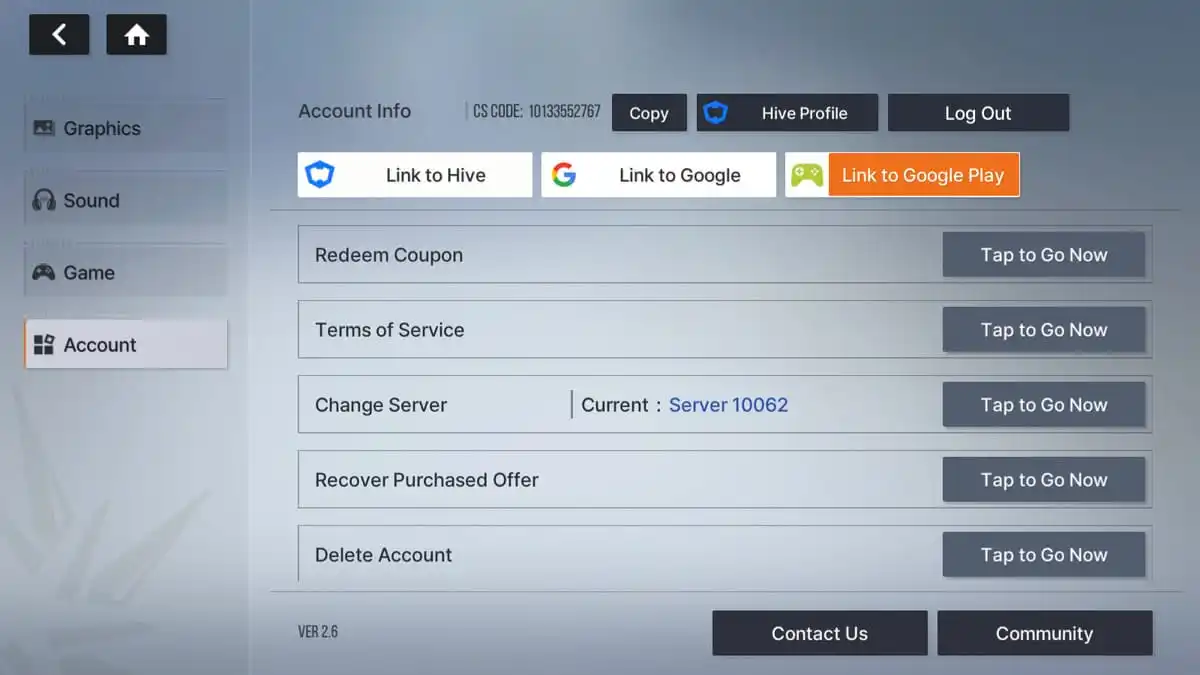Select the Account tab
1200x675 pixels.
126,345
